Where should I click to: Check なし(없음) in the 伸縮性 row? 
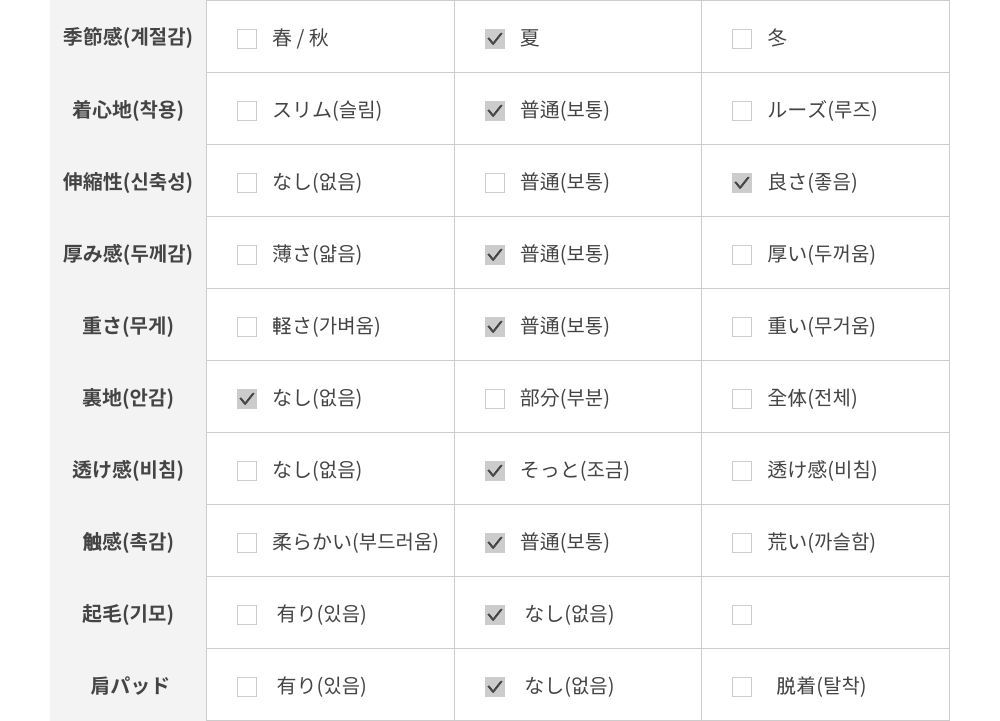click(247, 183)
